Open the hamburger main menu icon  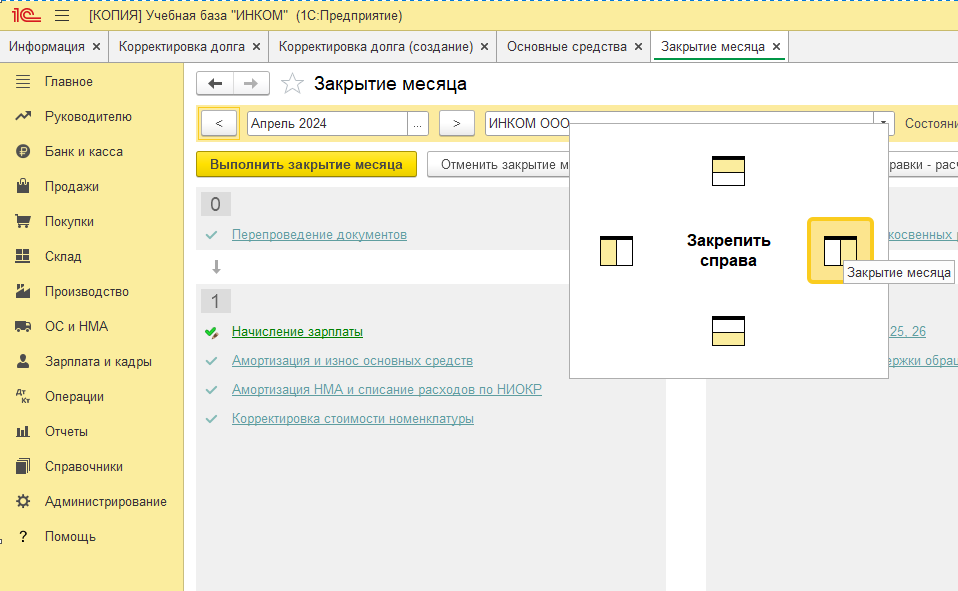[61, 16]
